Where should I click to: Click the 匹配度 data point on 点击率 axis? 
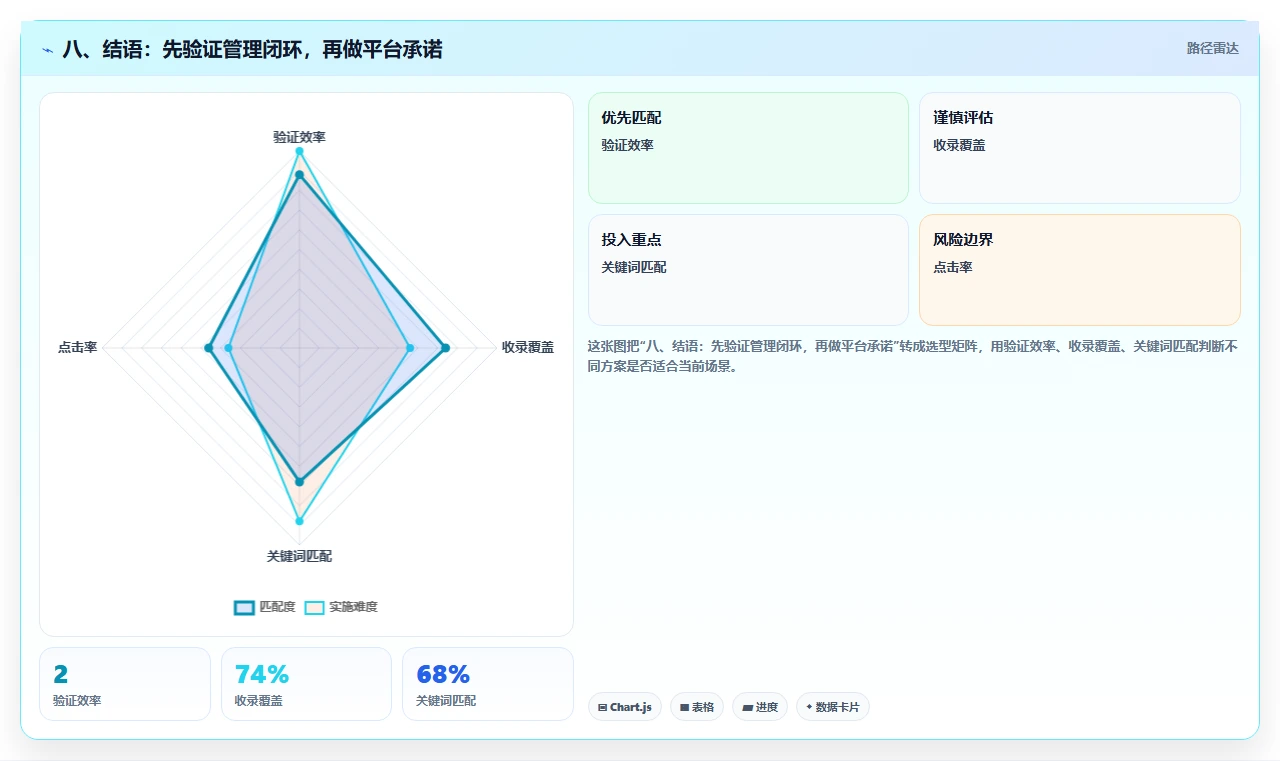coord(208,348)
